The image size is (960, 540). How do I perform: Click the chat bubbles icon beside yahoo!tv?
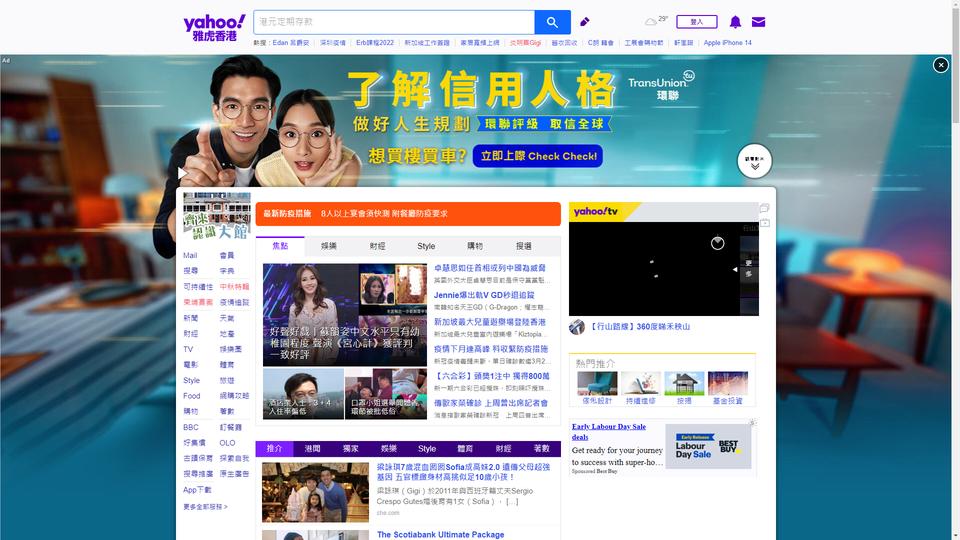[x=765, y=208]
